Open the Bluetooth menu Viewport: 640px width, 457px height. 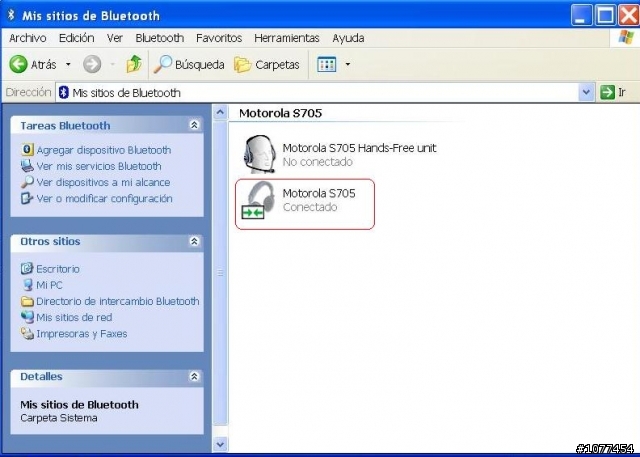point(160,38)
